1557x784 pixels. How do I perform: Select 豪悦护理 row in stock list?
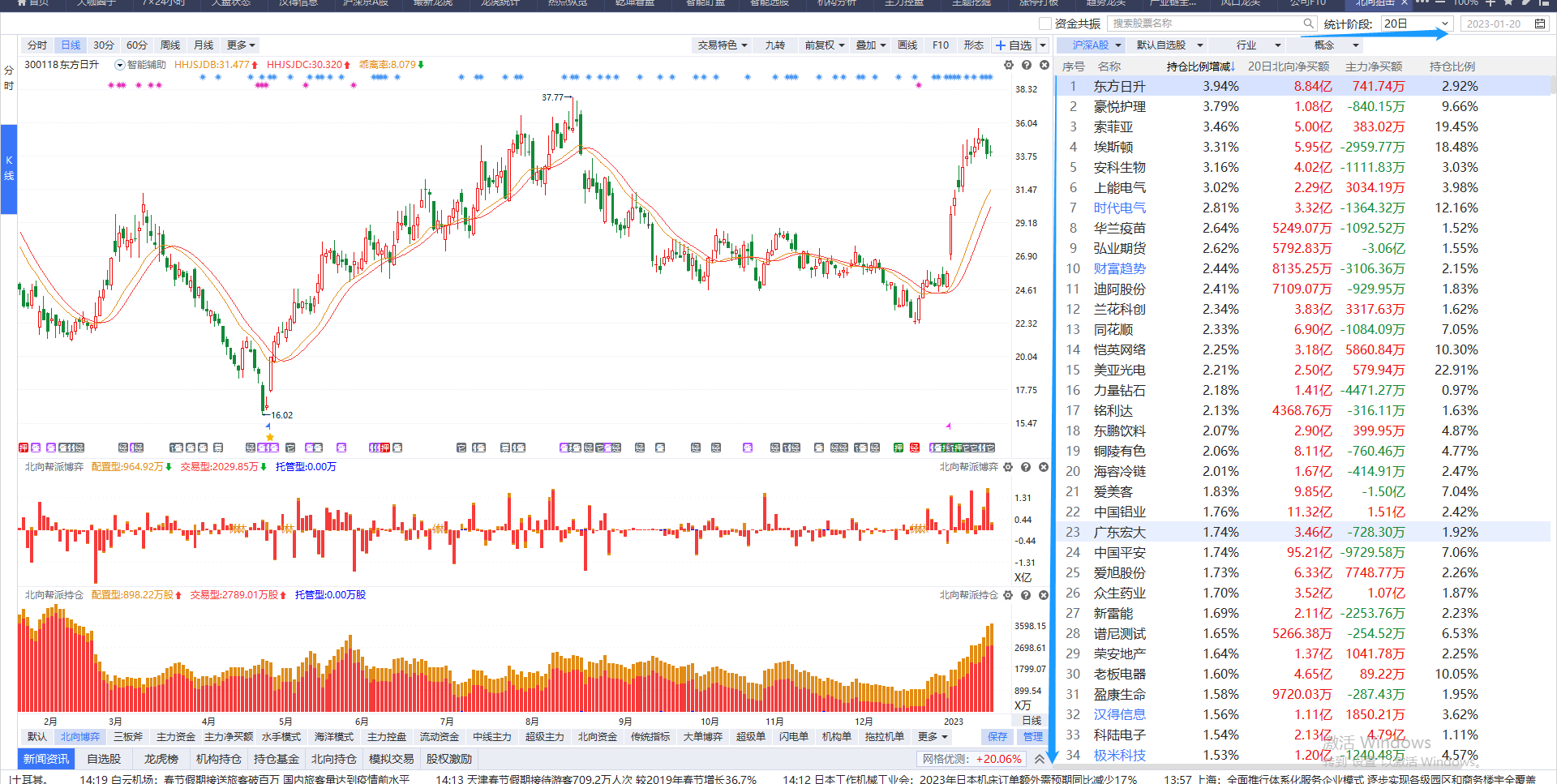(x=1302, y=107)
